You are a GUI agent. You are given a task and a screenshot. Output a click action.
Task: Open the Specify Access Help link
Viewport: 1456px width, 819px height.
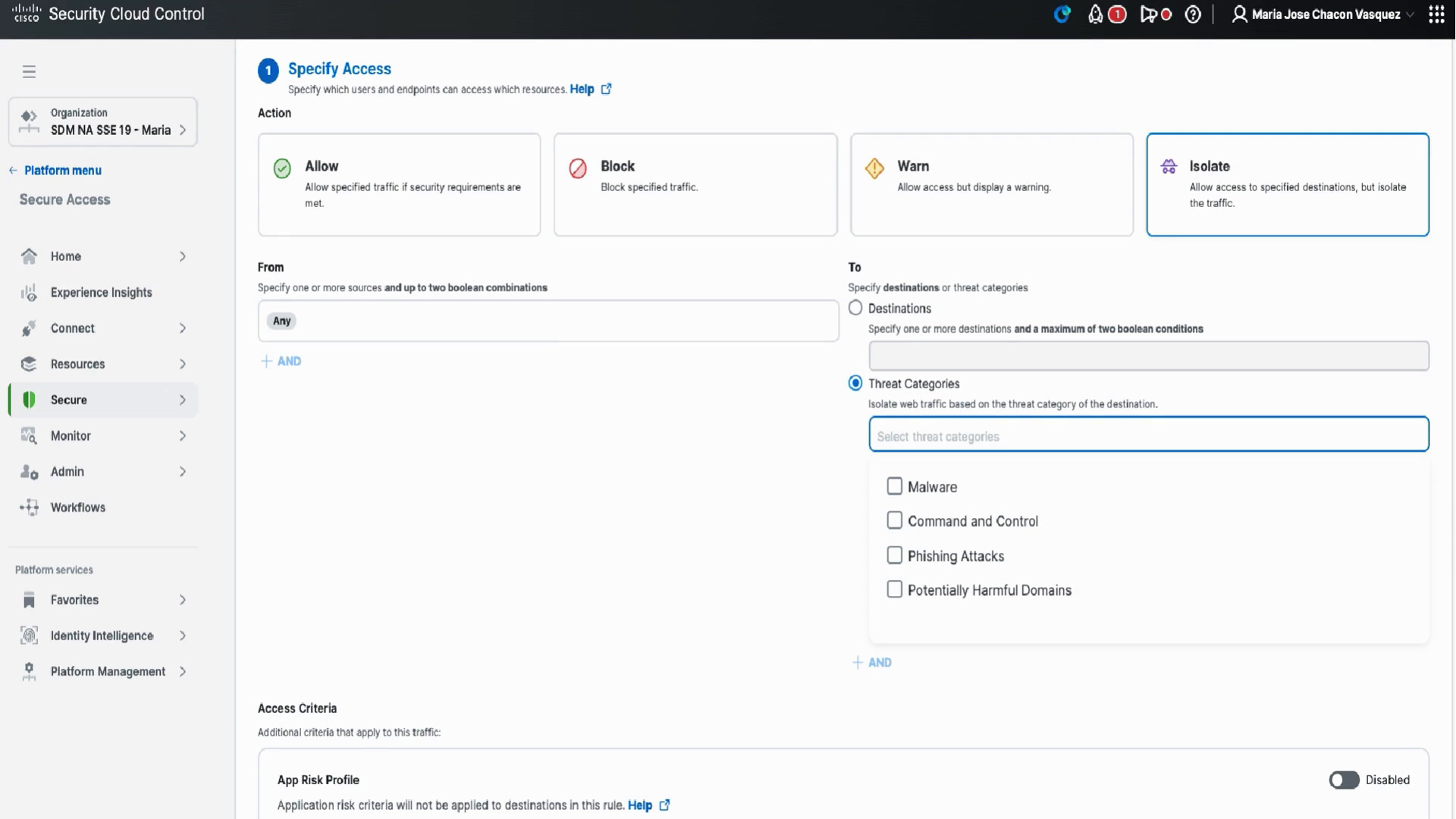tap(591, 89)
